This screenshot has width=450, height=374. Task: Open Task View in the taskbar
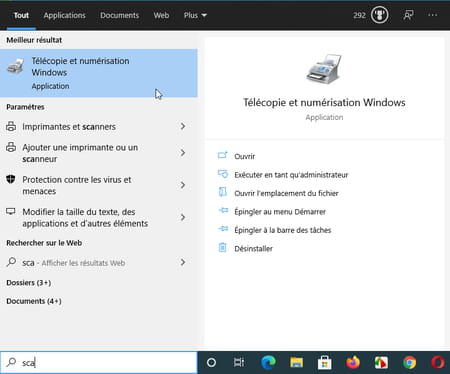pos(239,362)
